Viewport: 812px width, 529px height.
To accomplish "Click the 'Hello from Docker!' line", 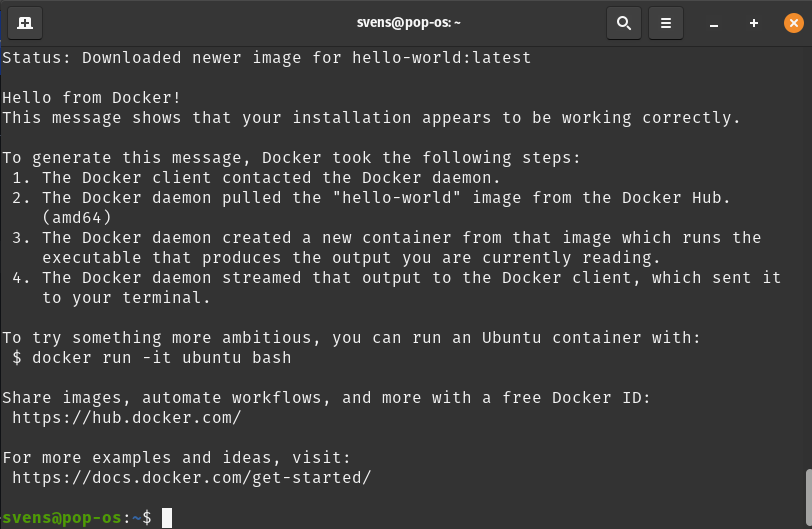I will point(92,98).
